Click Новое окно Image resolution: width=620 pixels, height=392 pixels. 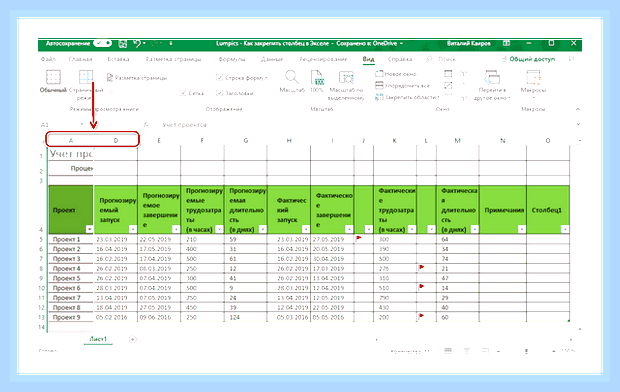pos(395,74)
